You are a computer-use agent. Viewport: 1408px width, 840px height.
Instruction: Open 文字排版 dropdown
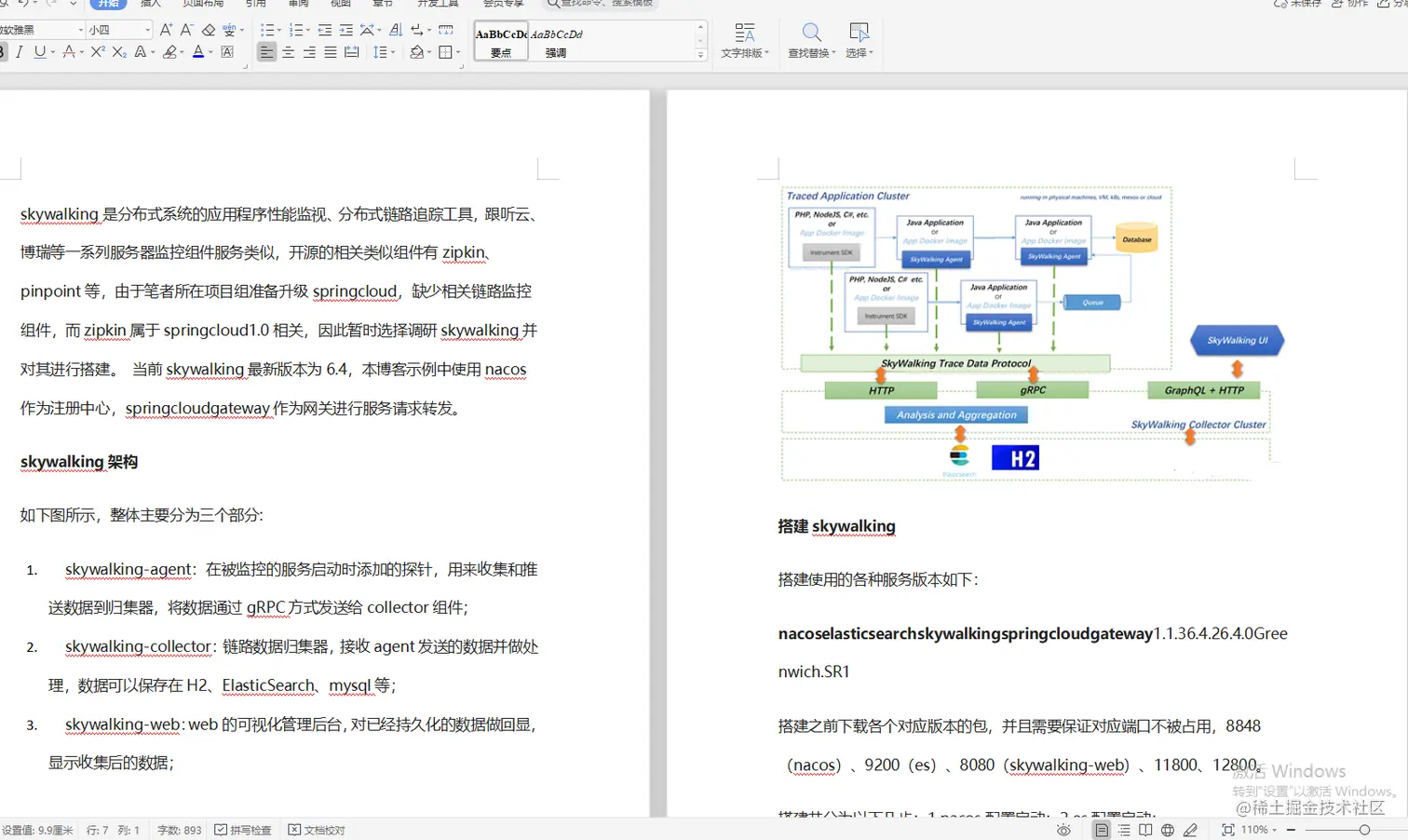pyautogui.click(x=745, y=41)
